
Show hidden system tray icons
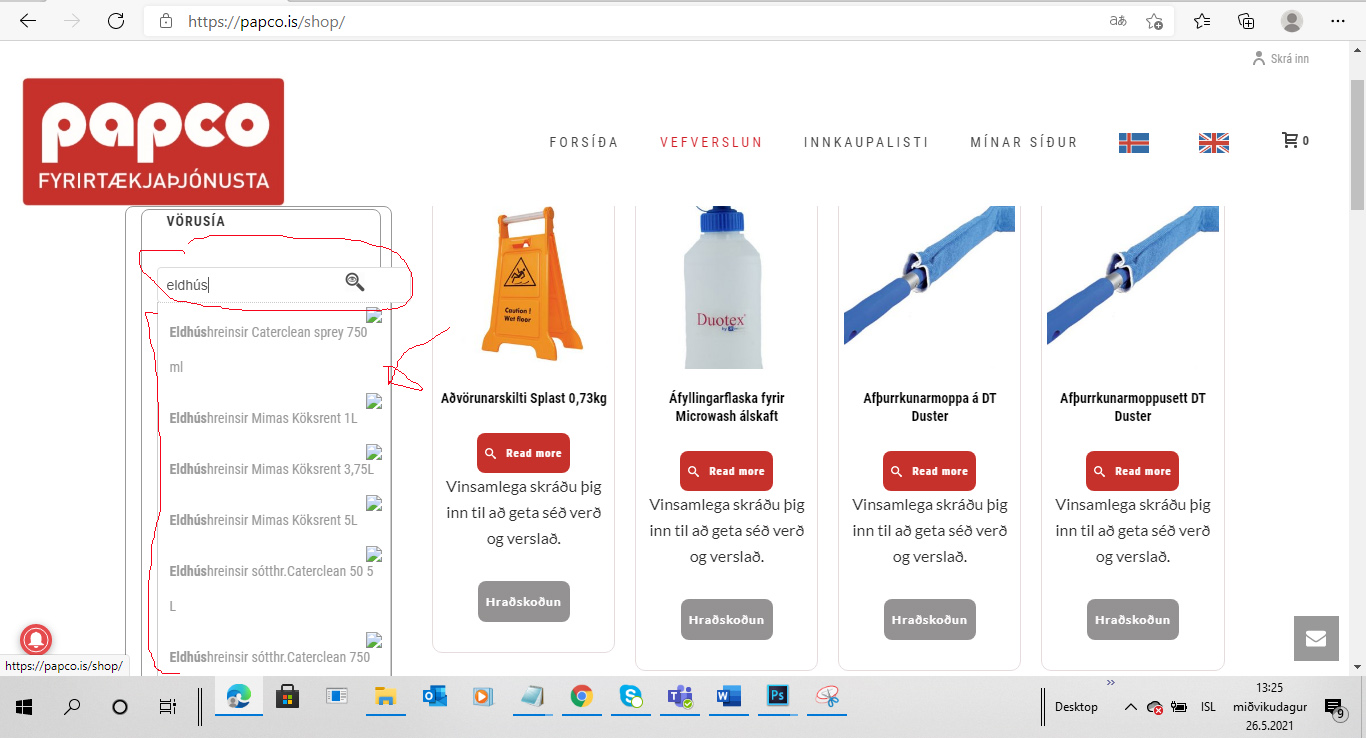pyautogui.click(x=1130, y=707)
